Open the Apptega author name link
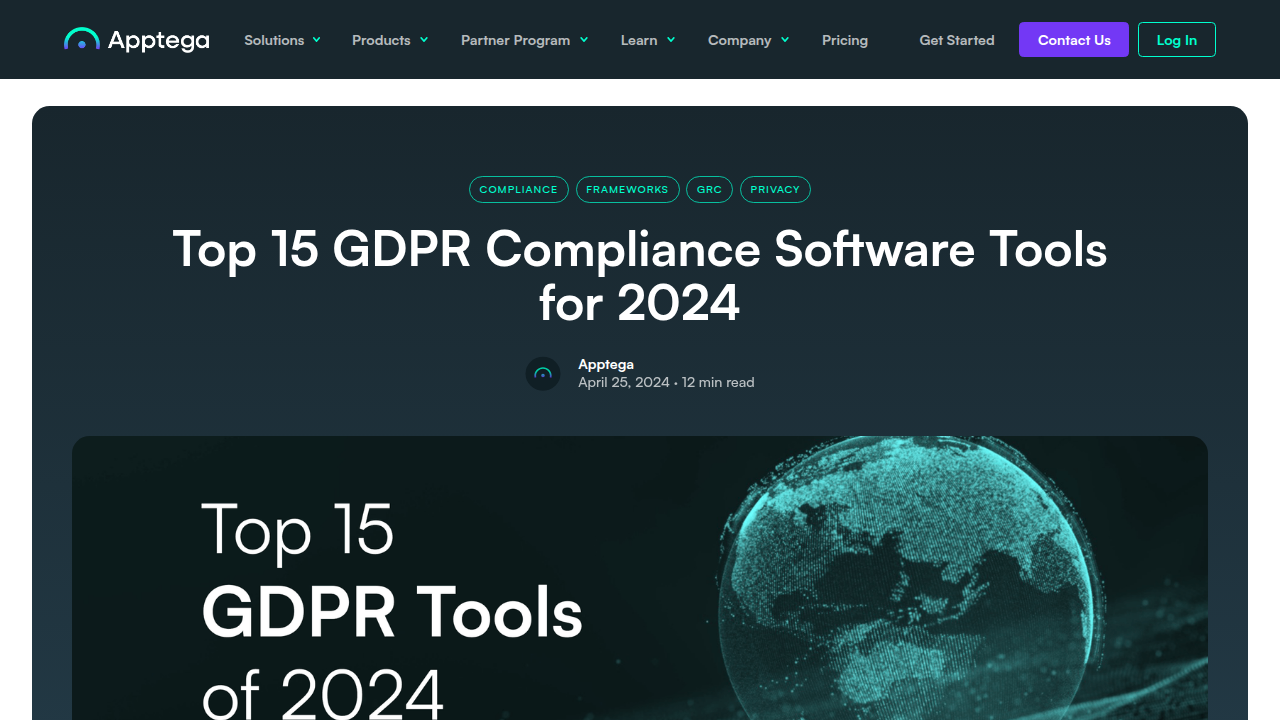The width and height of the screenshot is (1280, 720). (x=606, y=364)
